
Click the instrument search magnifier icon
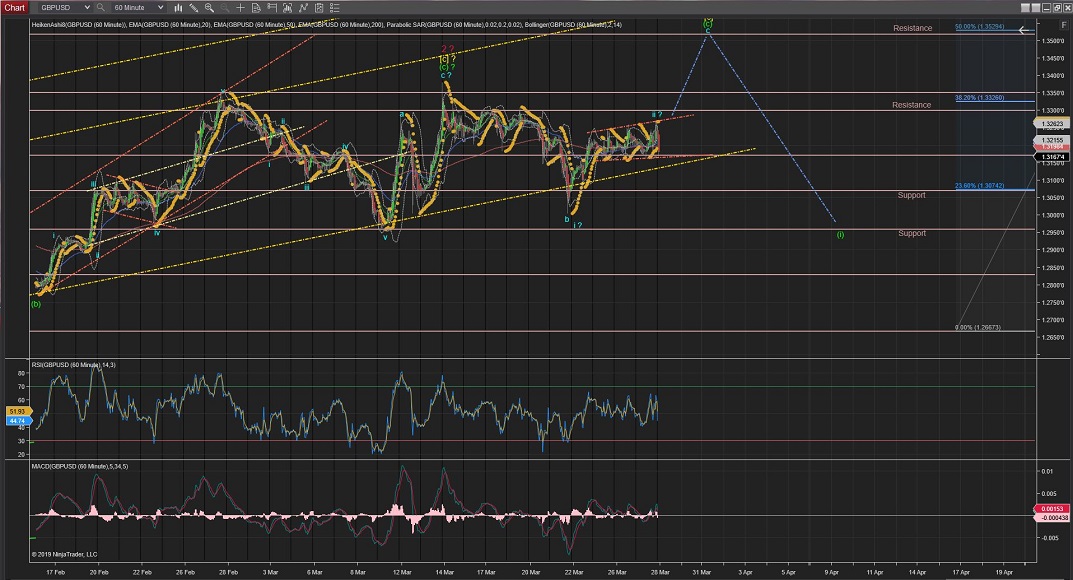pos(101,7)
